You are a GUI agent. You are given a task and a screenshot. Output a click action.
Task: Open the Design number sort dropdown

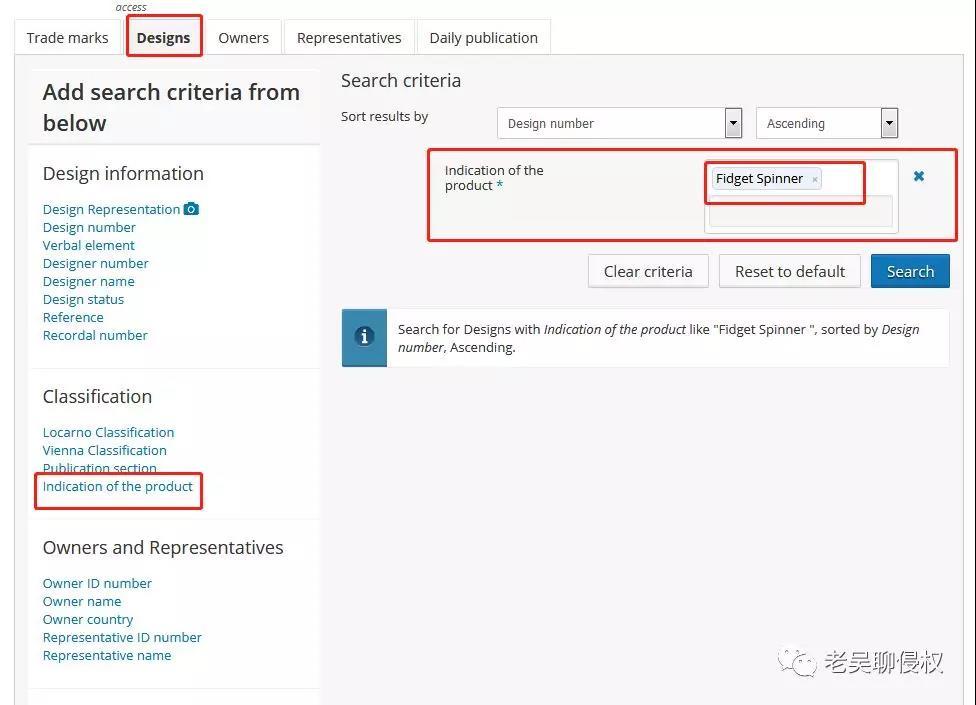[733, 124]
